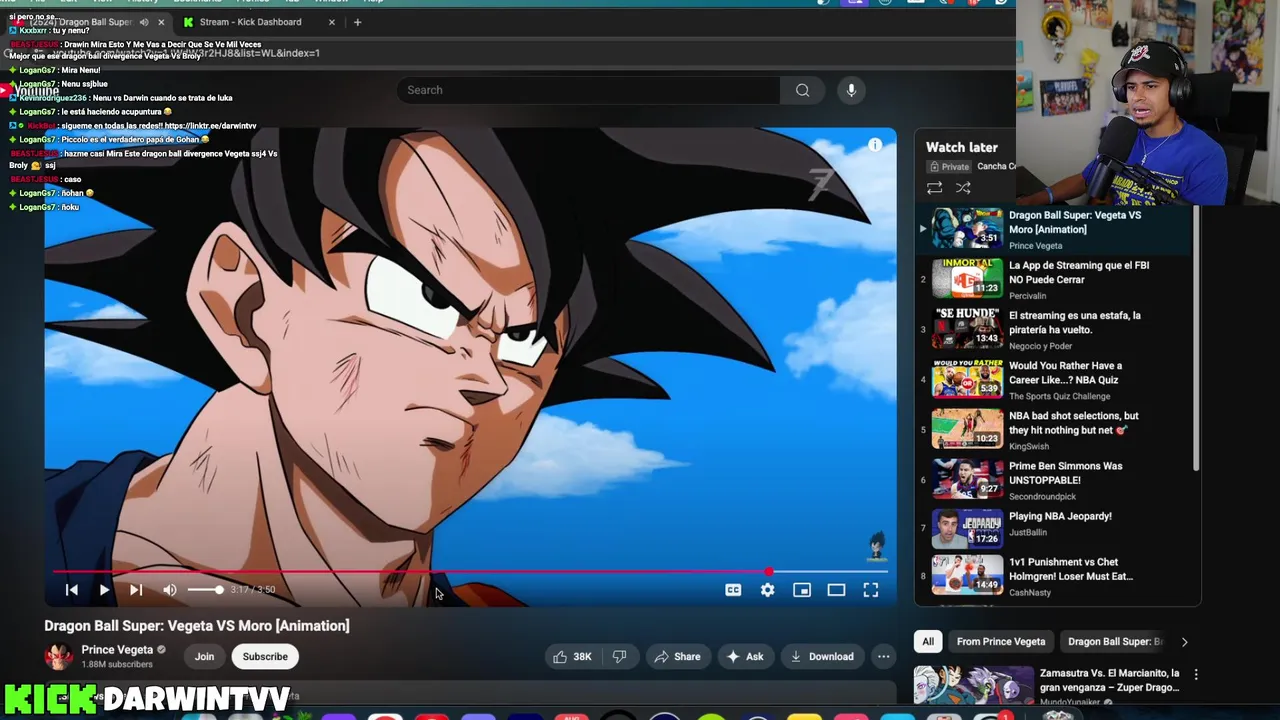Viewport: 1280px width, 720px height.
Task: Seek on the red video progress bar
Action: pyautogui.click(x=470, y=572)
